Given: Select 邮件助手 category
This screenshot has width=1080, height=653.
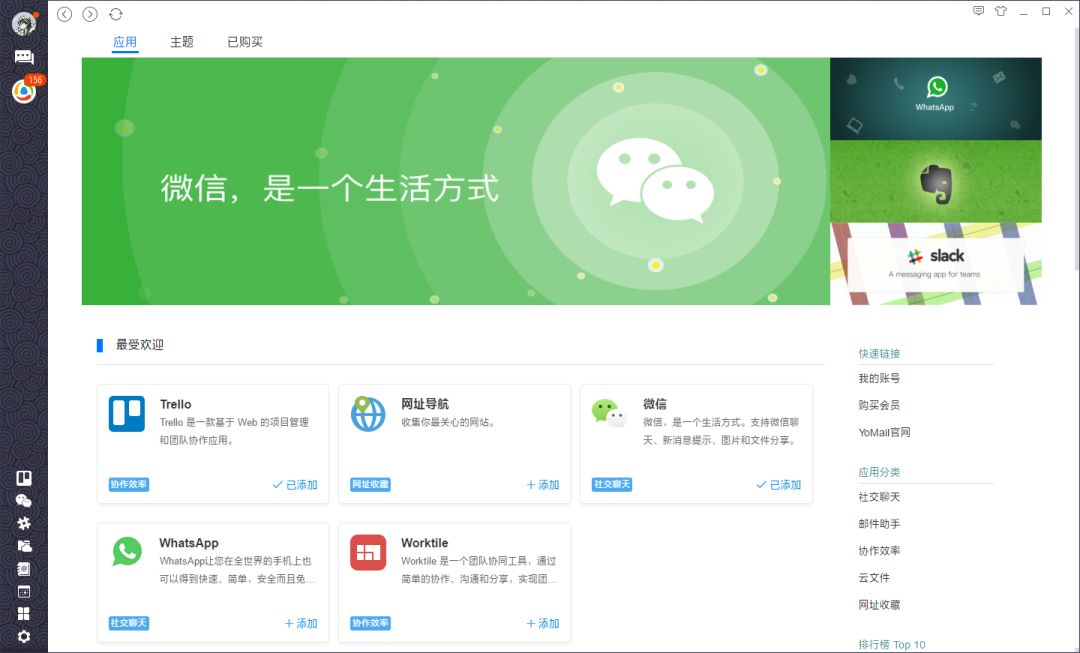Looking at the screenshot, I should 879,524.
